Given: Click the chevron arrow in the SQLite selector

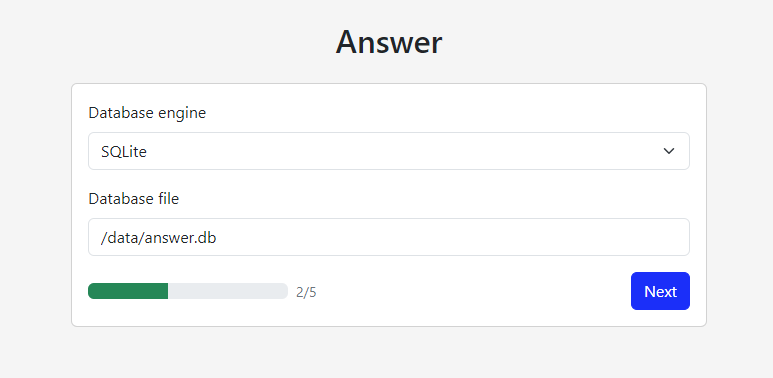Looking at the screenshot, I should pyautogui.click(x=668, y=151).
